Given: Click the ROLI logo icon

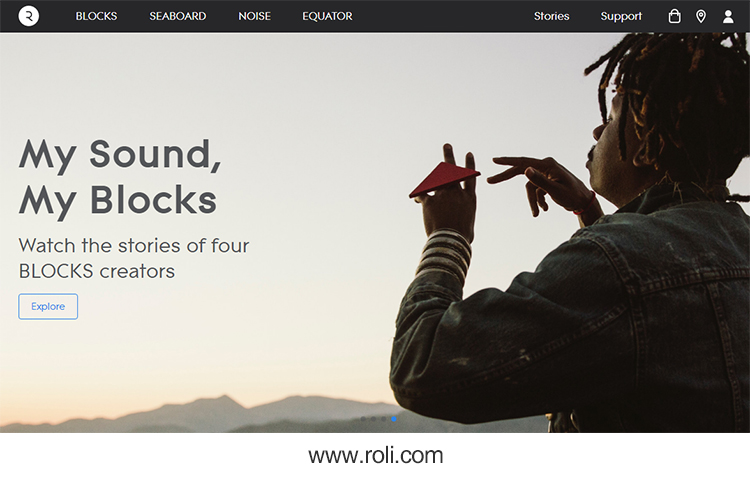Looking at the screenshot, I should coord(29,16).
